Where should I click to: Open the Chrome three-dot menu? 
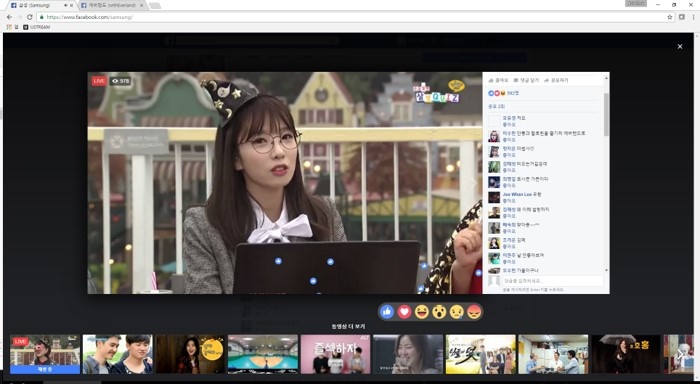[x=694, y=17]
